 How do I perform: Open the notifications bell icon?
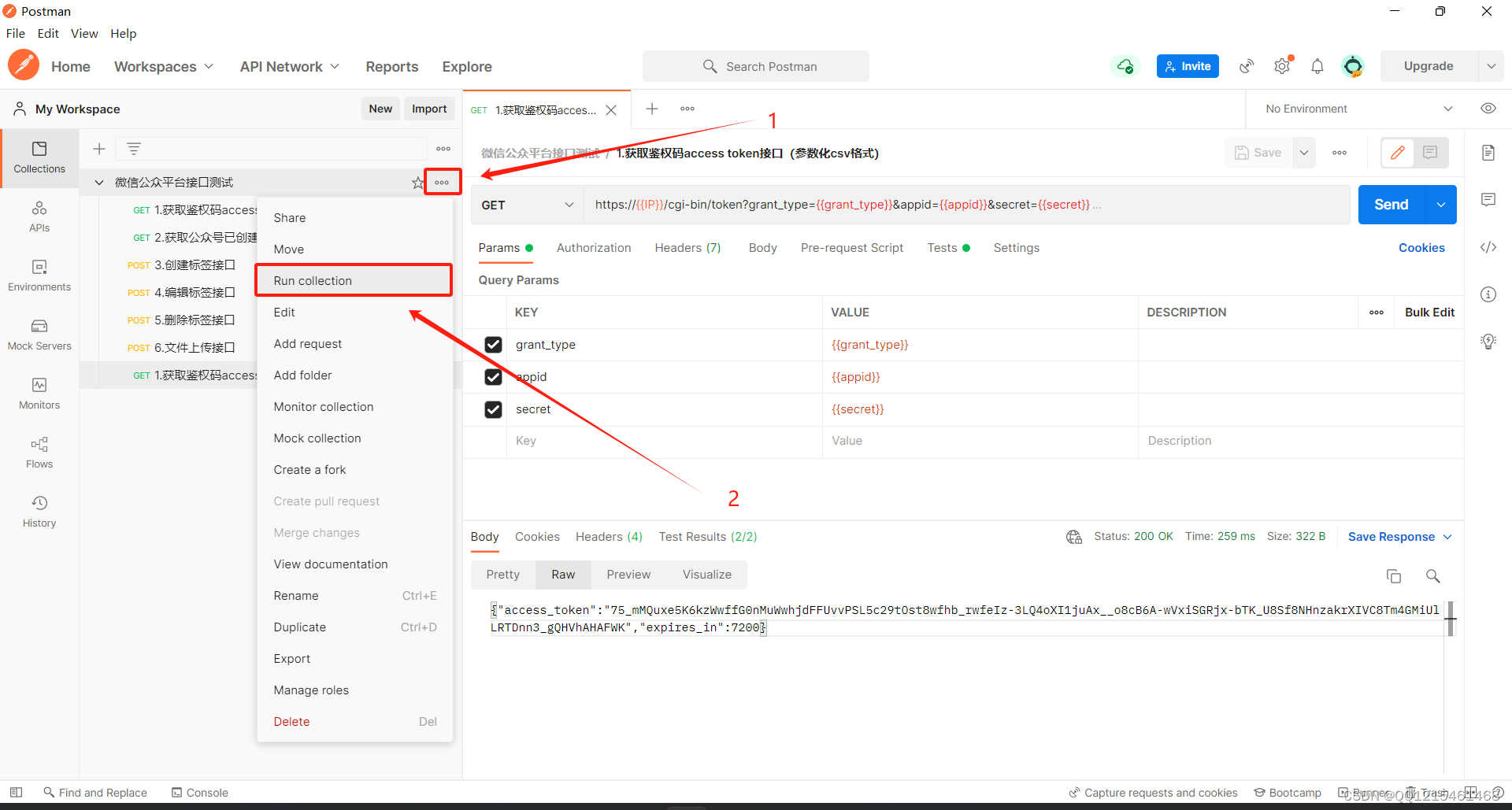pos(1317,66)
